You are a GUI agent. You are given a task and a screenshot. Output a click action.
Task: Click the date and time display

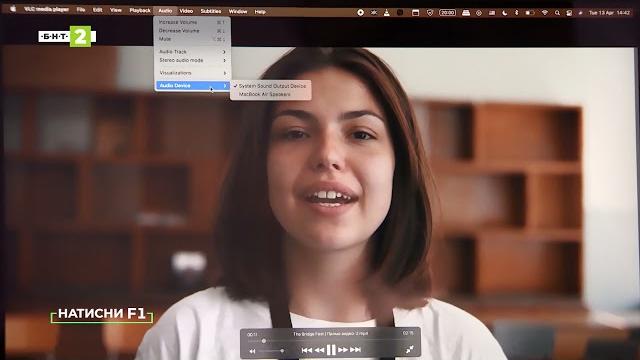coord(609,13)
